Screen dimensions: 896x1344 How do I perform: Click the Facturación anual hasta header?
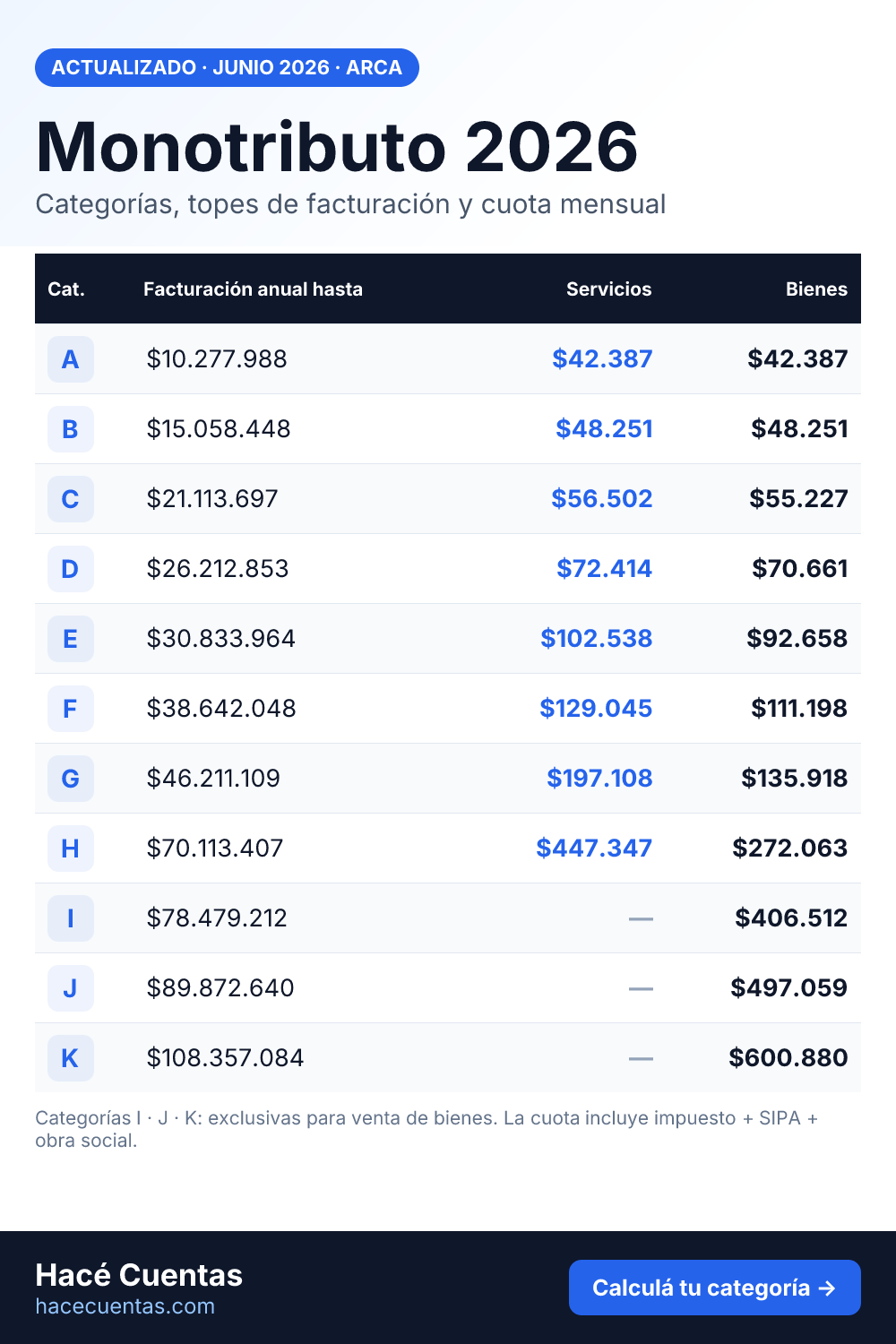point(253,289)
